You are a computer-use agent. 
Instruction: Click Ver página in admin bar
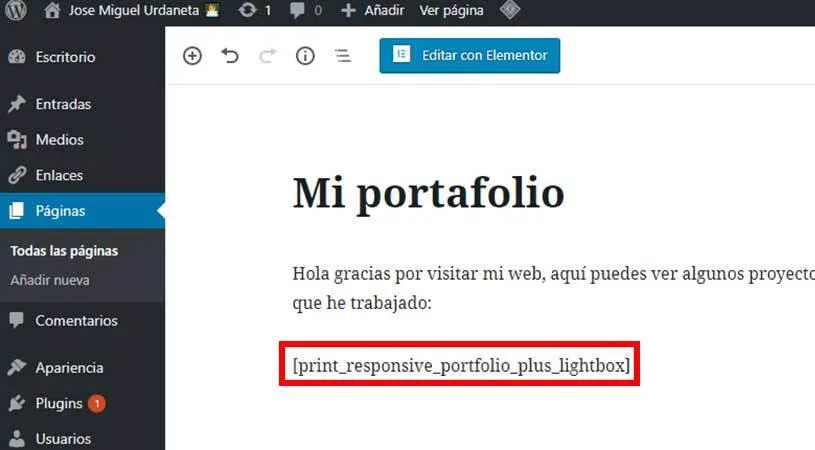coord(451,10)
